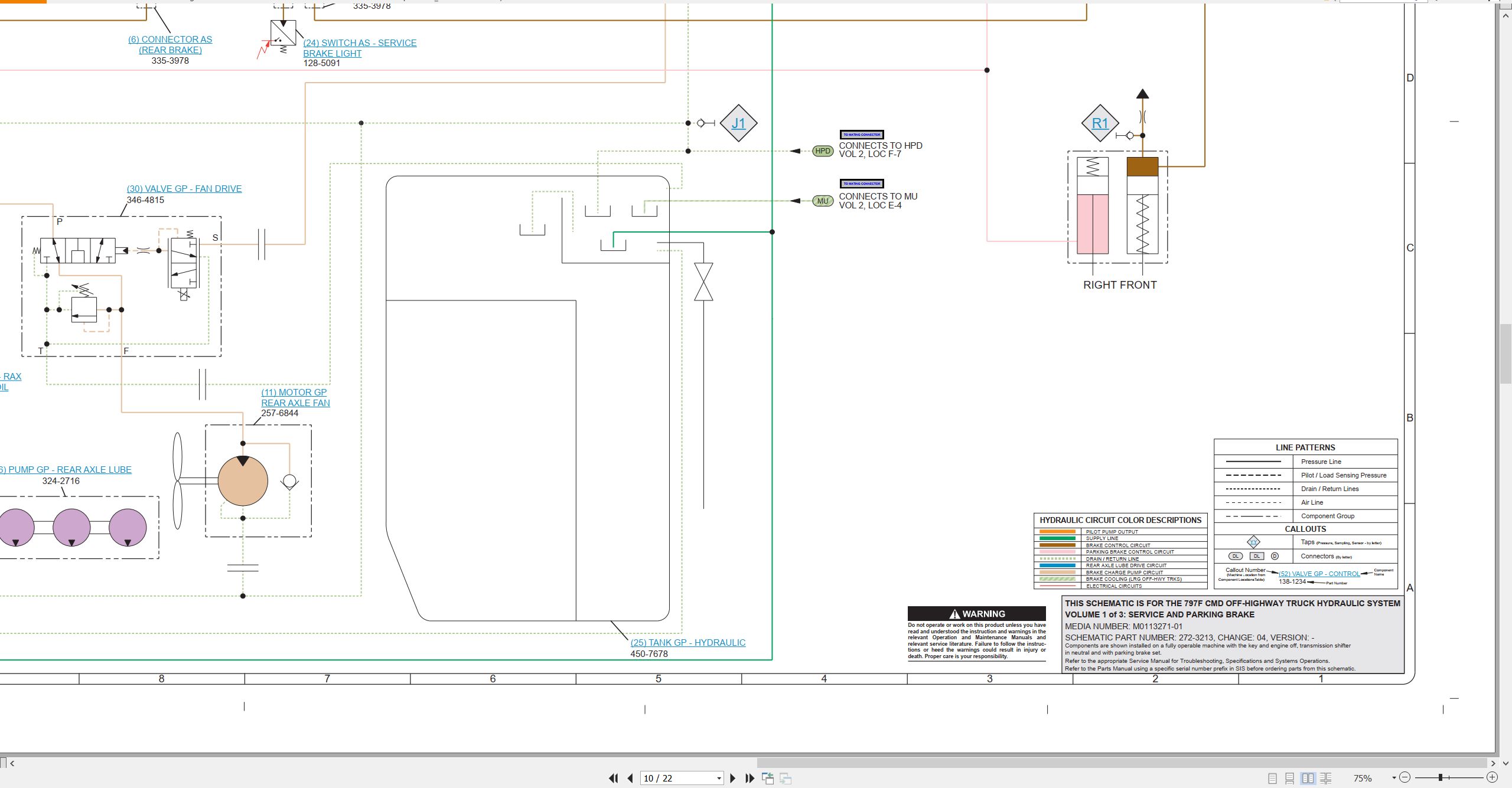Select continuous facing pages layout
The image size is (1512, 788).
1326,778
